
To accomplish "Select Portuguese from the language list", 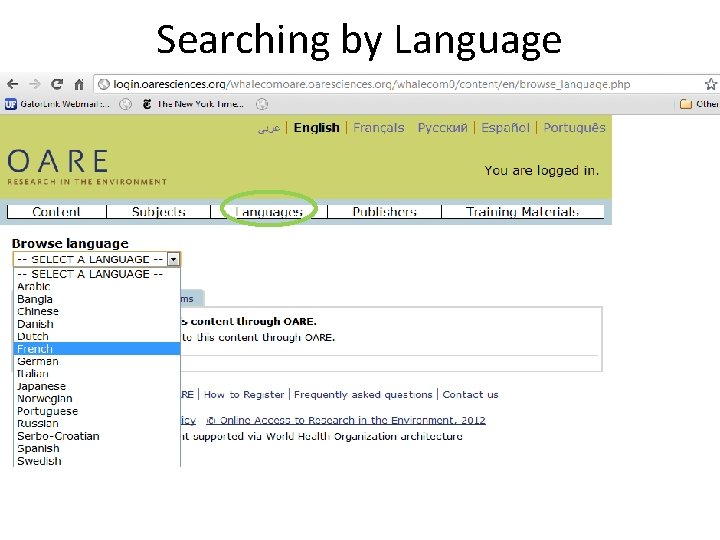I will [x=97, y=411].
